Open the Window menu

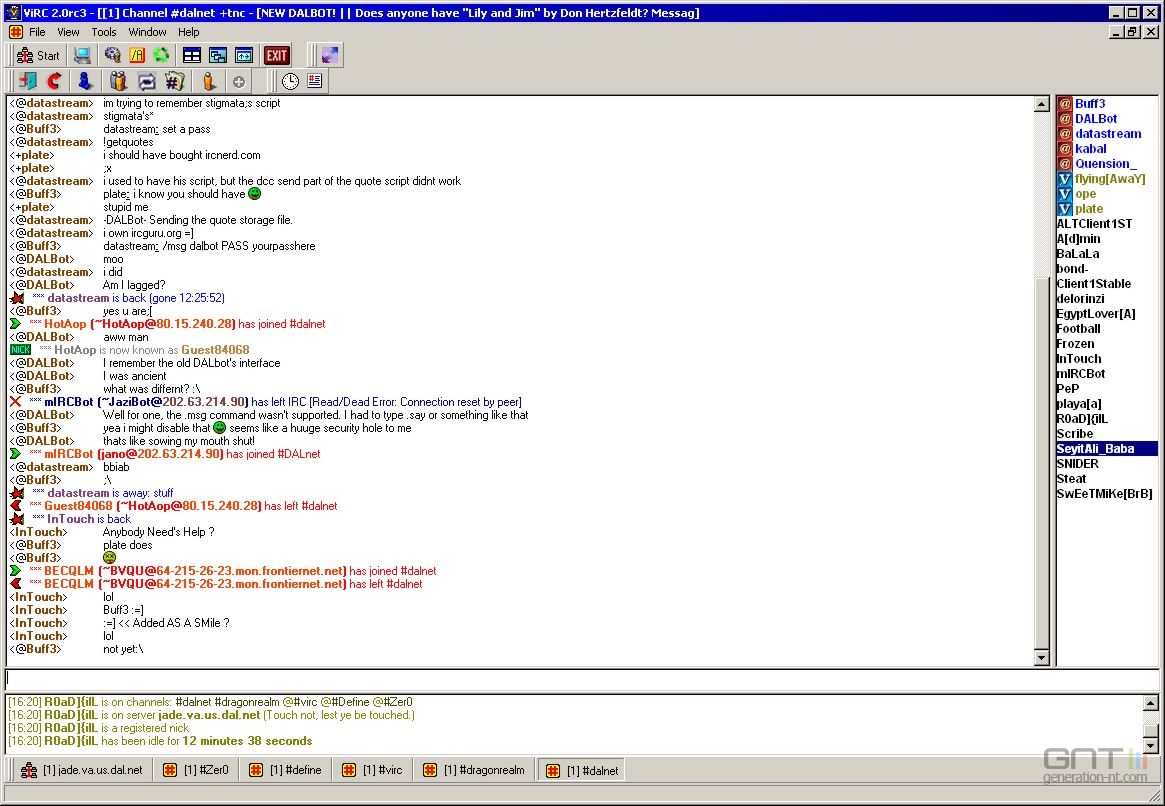(147, 32)
